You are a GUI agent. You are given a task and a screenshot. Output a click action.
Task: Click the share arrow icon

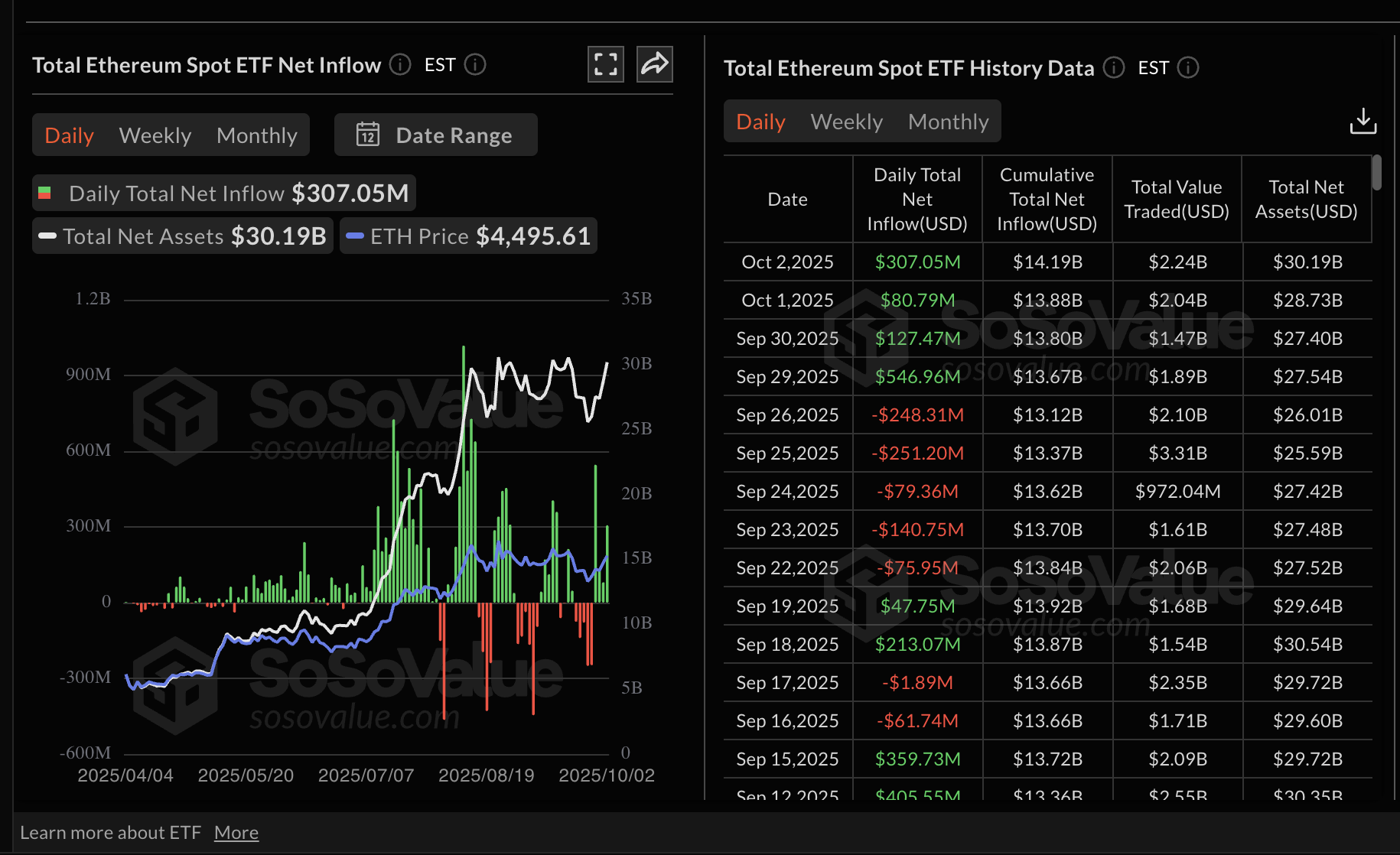pyautogui.click(x=654, y=64)
